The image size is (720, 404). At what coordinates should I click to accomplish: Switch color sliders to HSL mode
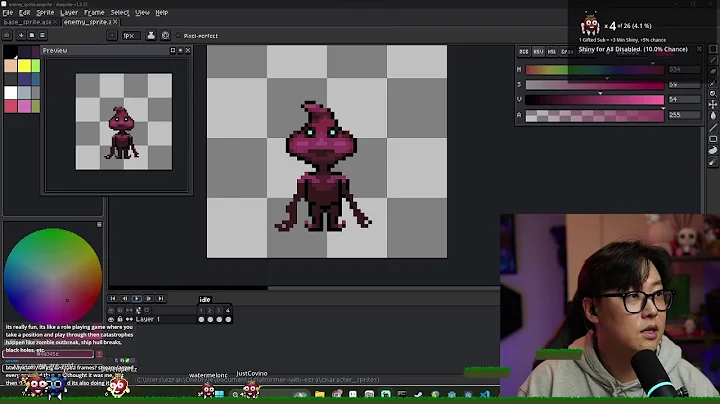552,52
